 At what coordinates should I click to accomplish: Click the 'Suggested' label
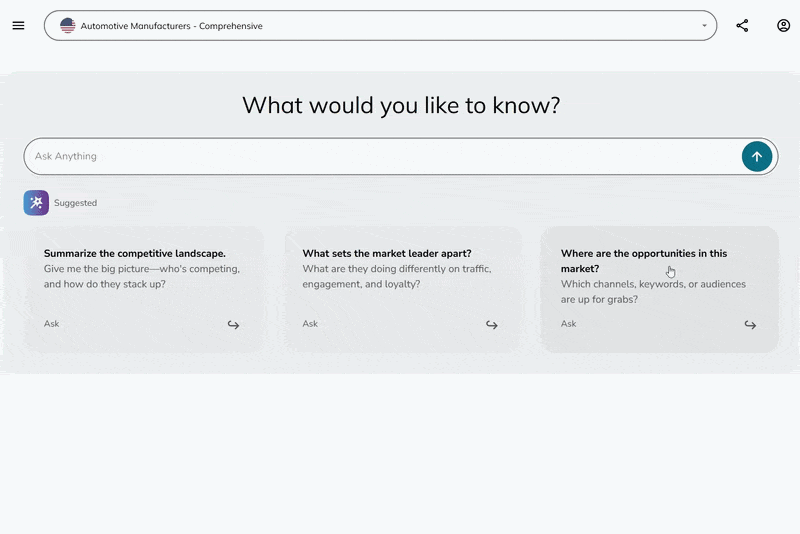pyautogui.click(x=76, y=203)
